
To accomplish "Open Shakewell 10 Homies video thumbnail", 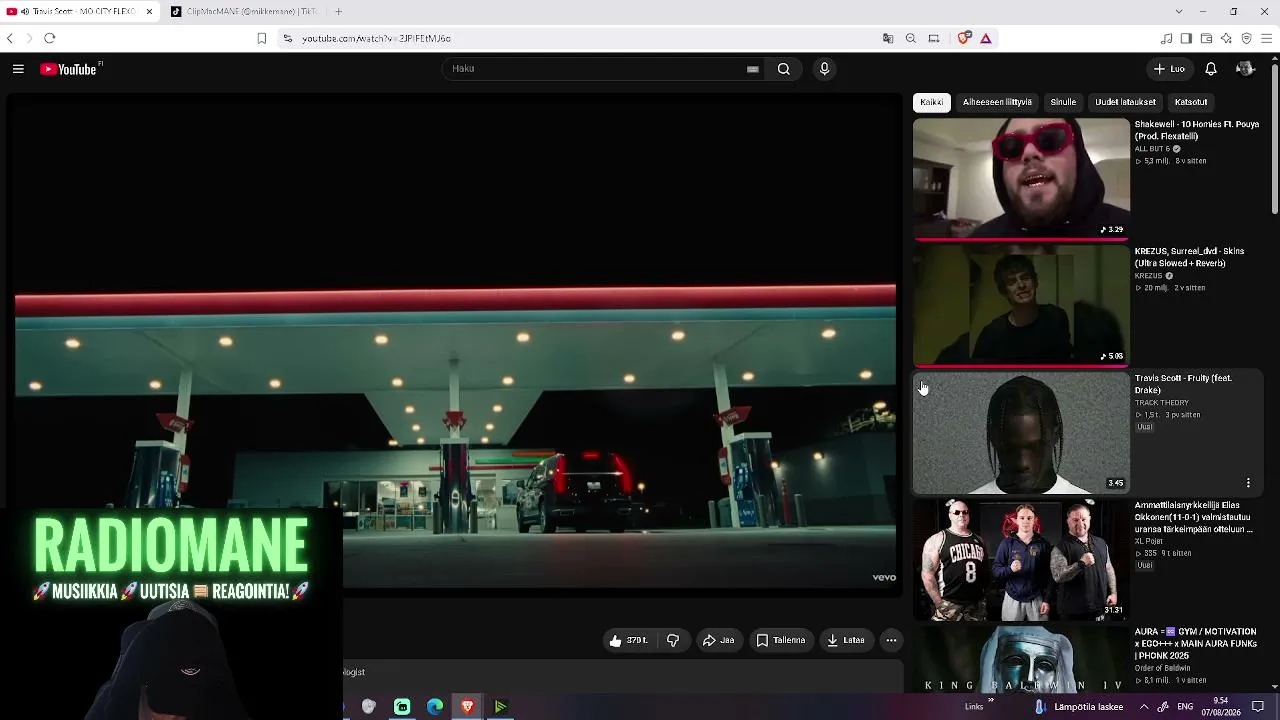I will coord(1021,179).
